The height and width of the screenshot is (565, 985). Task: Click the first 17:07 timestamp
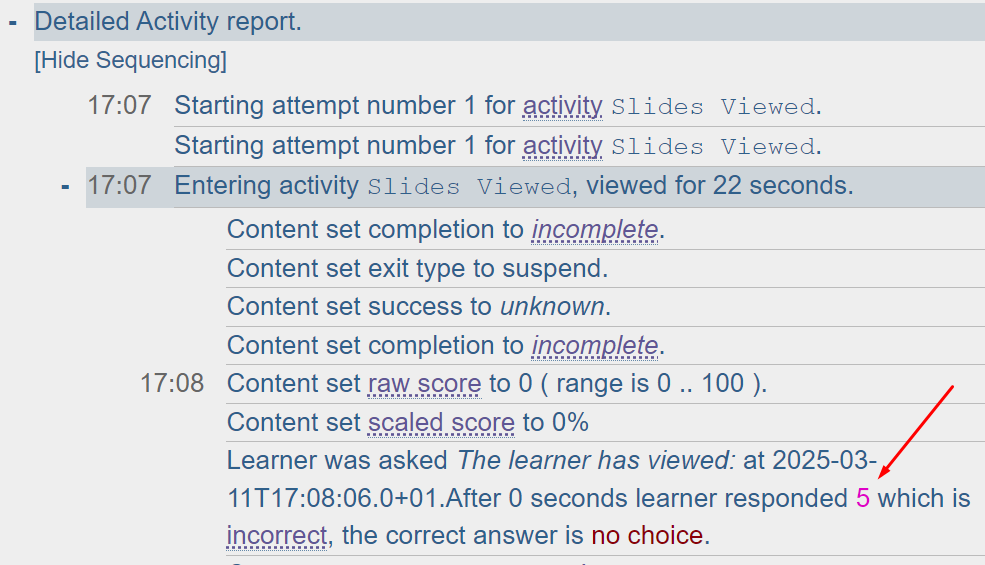pos(119,106)
